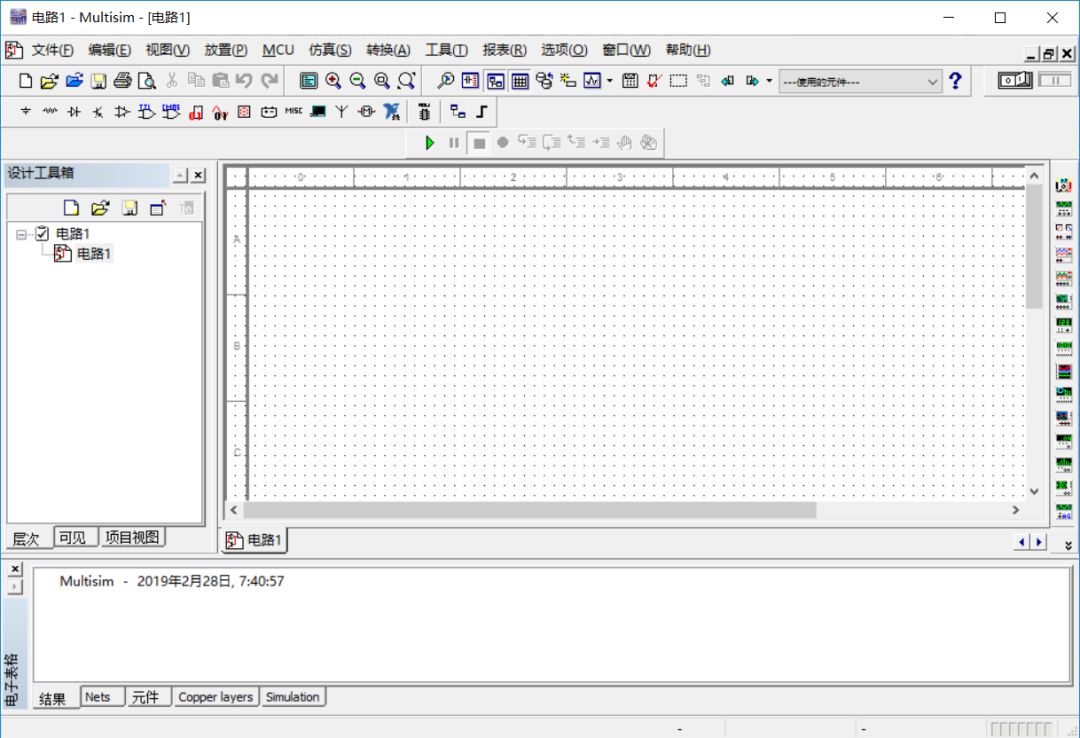
Task: Open print preview
Action: tap(147, 81)
